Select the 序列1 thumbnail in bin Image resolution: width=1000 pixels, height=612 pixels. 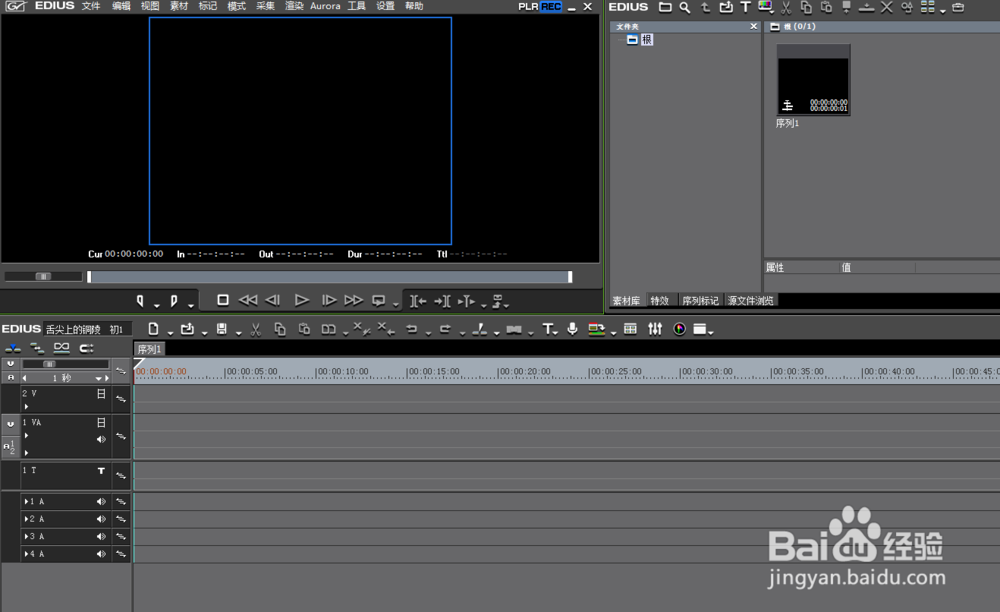(813, 80)
